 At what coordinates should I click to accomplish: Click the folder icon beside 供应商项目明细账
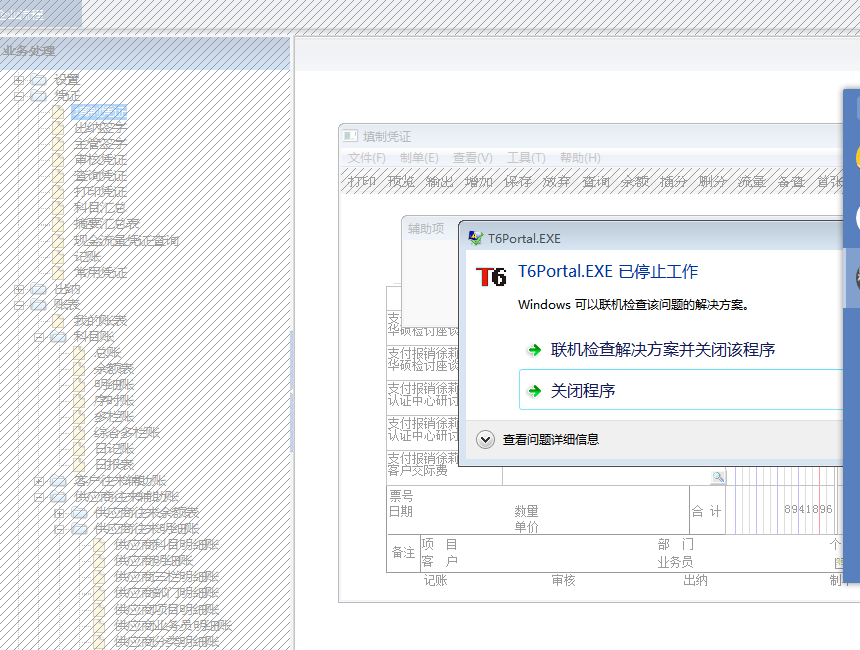click(x=99, y=609)
